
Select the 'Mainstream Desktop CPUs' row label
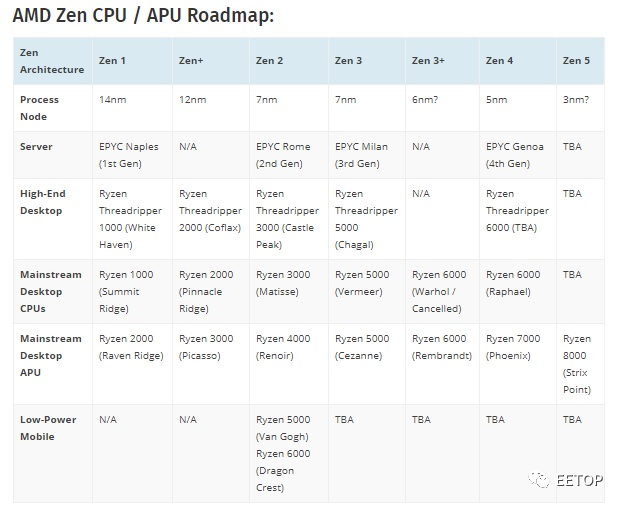coord(51,292)
